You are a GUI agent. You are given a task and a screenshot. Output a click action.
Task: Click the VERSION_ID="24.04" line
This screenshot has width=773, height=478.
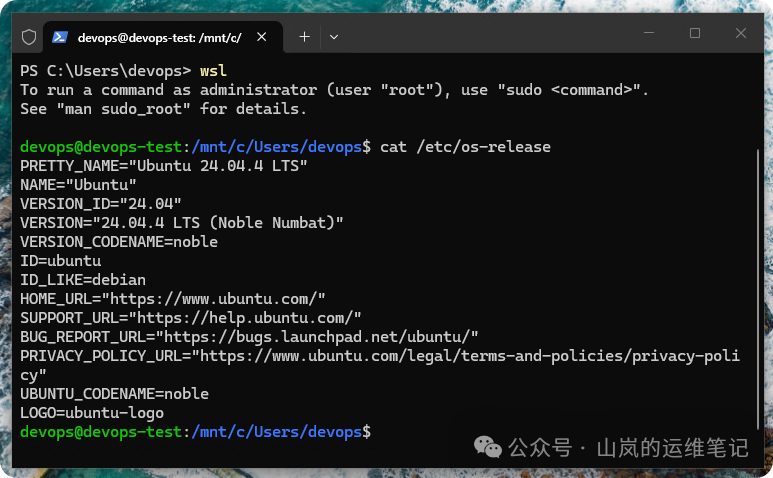101,204
